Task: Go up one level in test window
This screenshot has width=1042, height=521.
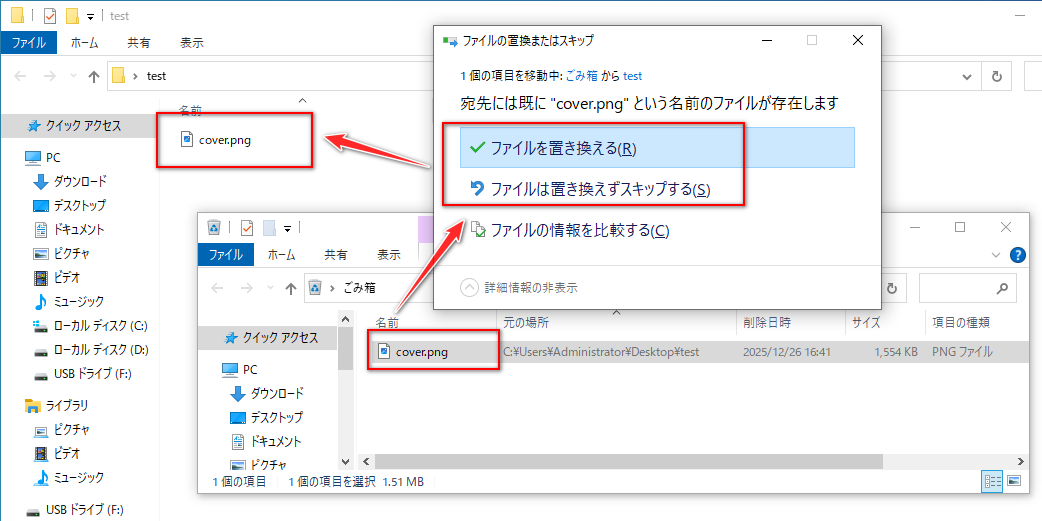Action: (x=94, y=76)
